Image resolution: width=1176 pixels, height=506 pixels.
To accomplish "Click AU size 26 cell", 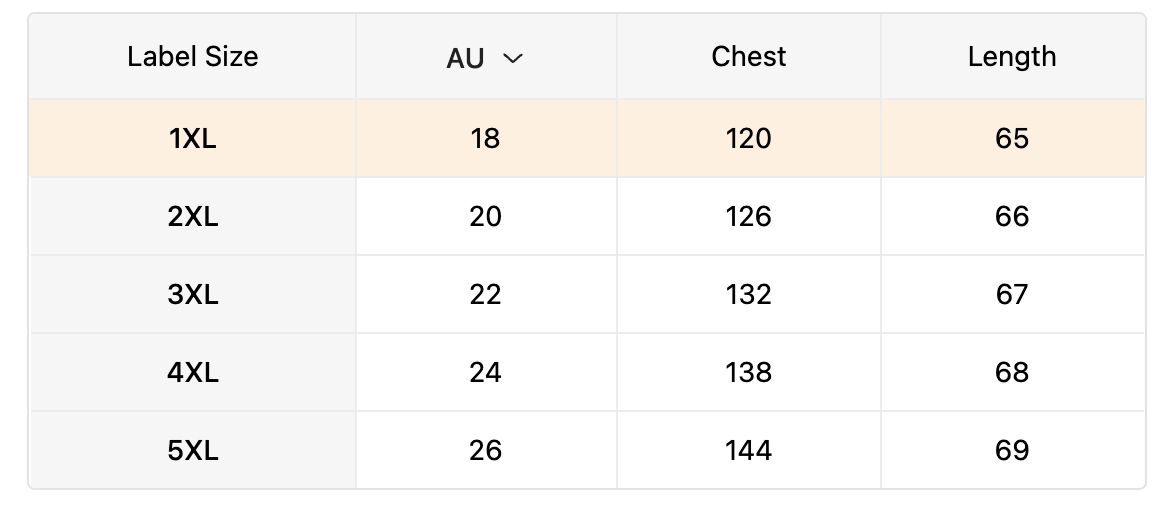I will tap(485, 450).
